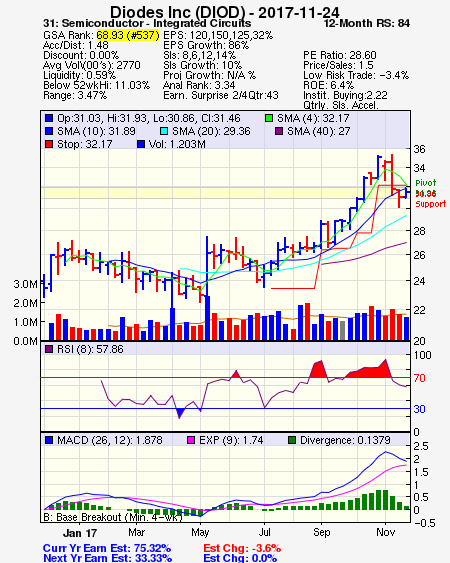Click the Liquidity: 0.59% value

[79, 75]
